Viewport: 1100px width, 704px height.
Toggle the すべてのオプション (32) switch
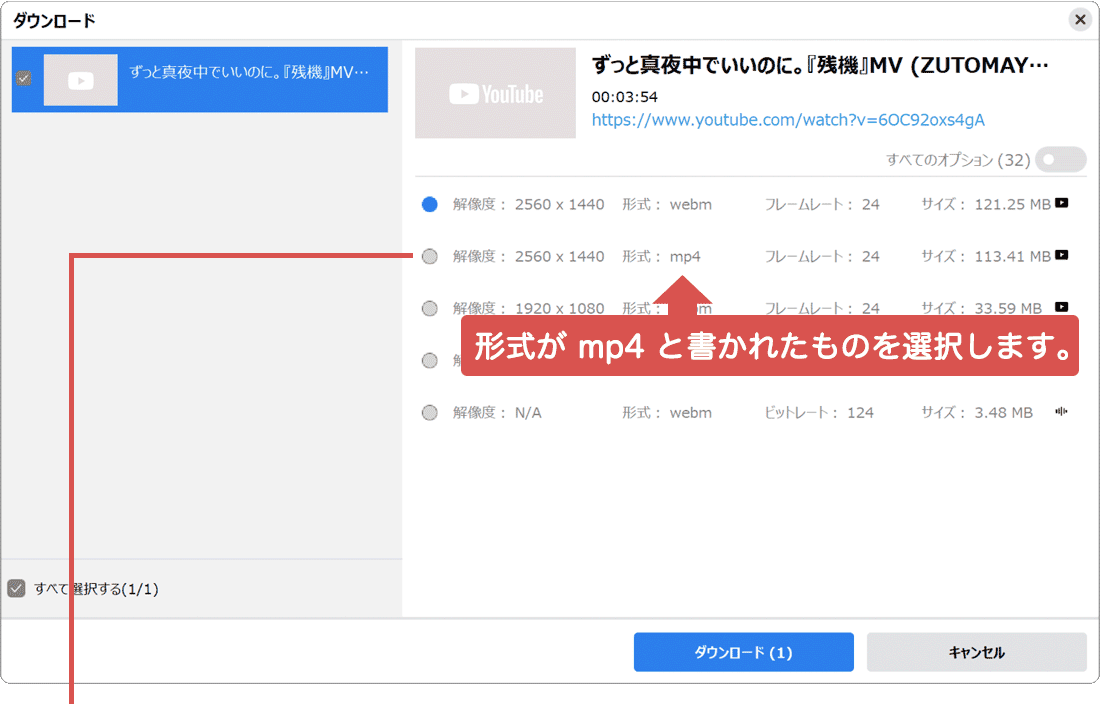1058,159
